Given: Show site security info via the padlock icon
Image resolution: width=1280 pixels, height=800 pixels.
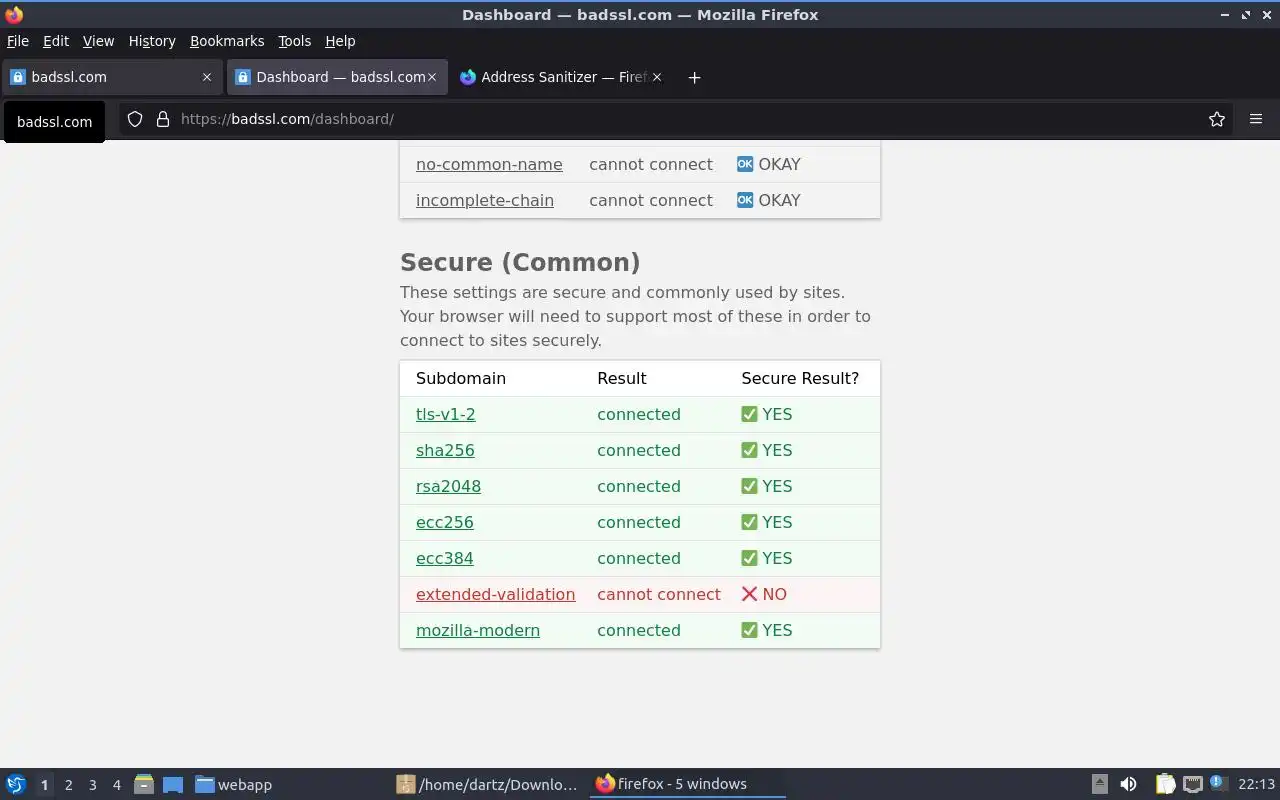Looking at the screenshot, I should 163,119.
